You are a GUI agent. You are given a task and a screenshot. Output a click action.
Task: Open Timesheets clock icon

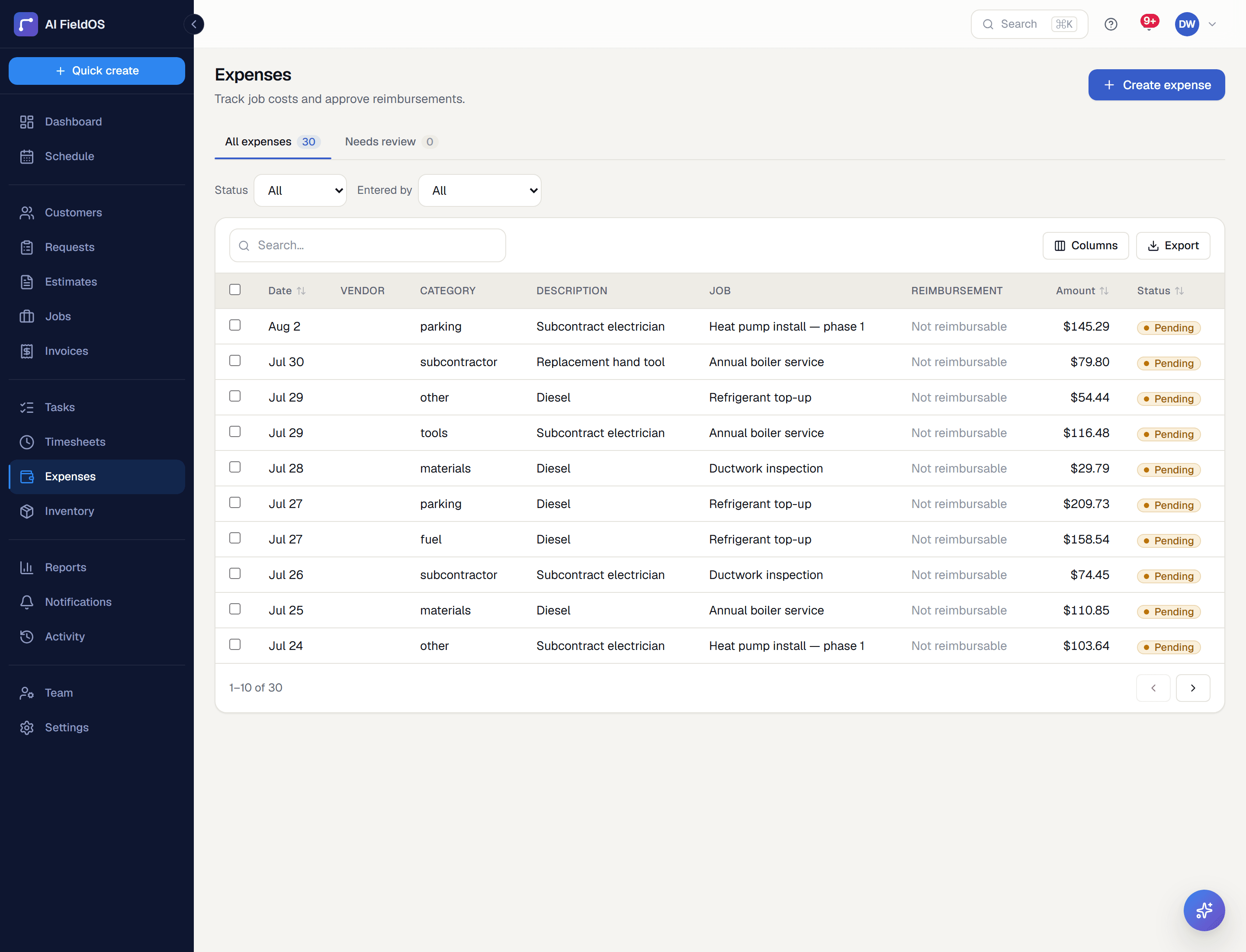click(27, 442)
